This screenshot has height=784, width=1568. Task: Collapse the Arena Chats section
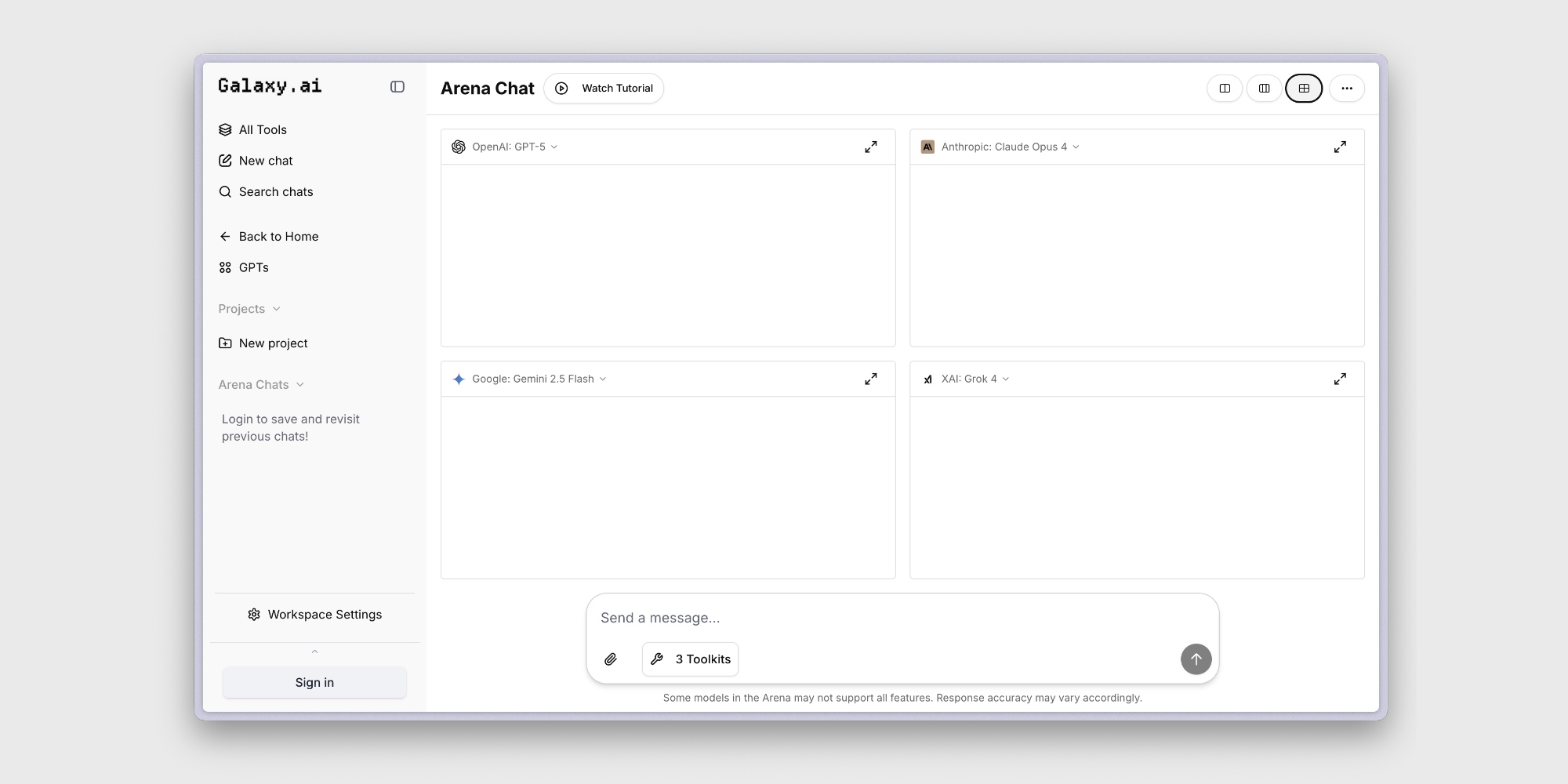(x=261, y=385)
